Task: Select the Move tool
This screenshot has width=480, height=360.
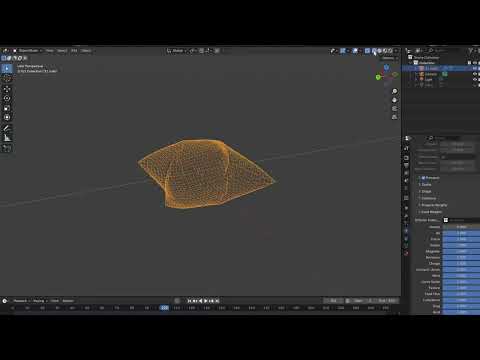Action: (7, 89)
